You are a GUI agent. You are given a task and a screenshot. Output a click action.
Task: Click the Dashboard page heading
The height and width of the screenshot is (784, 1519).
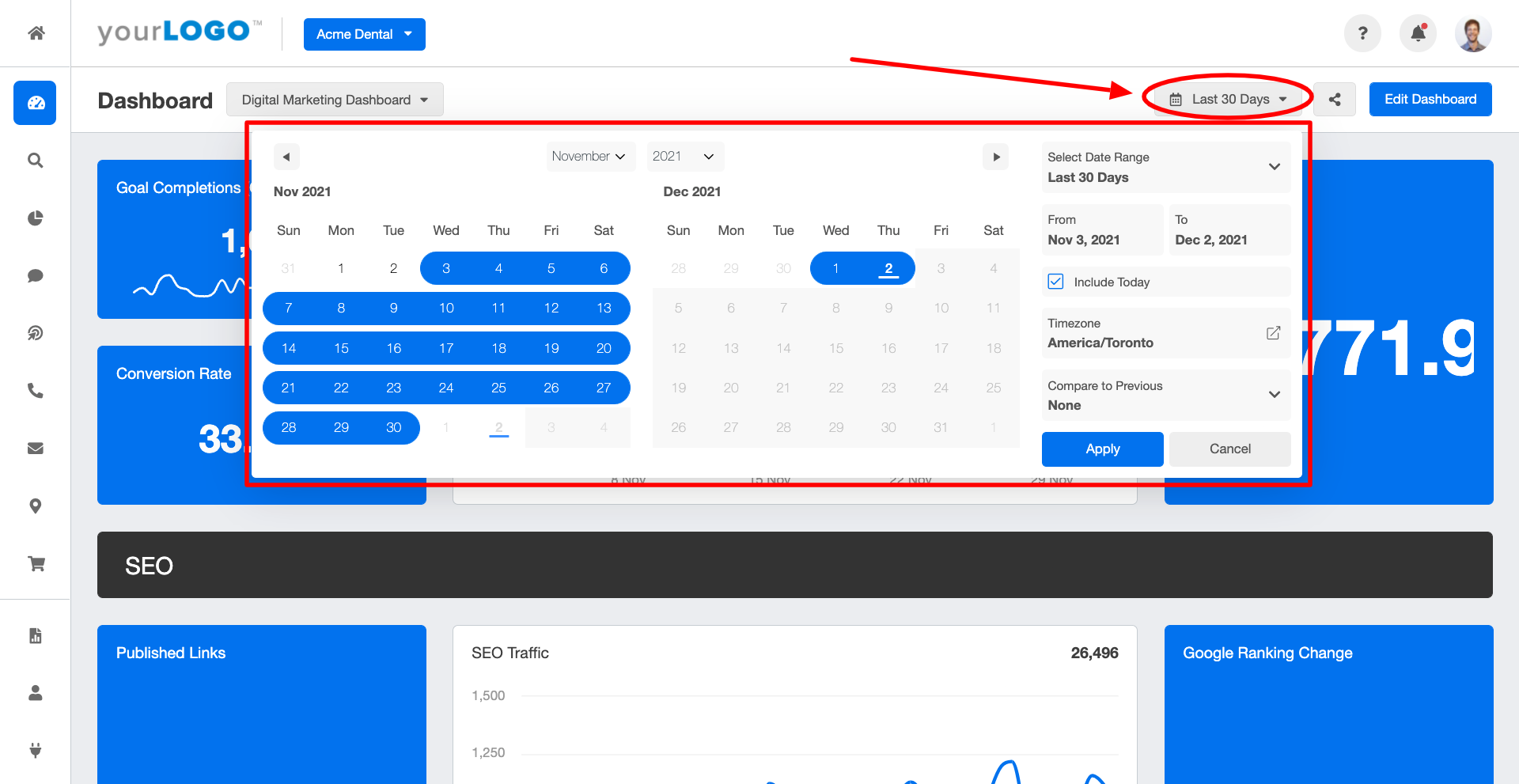(x=155, y=100)
